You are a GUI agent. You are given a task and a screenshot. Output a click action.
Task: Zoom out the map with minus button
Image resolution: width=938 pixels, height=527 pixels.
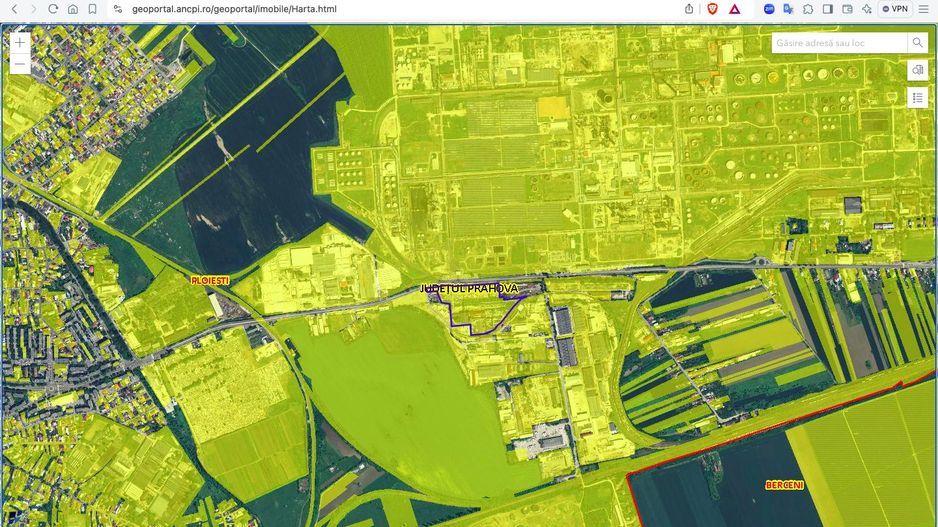click(20, 63)
